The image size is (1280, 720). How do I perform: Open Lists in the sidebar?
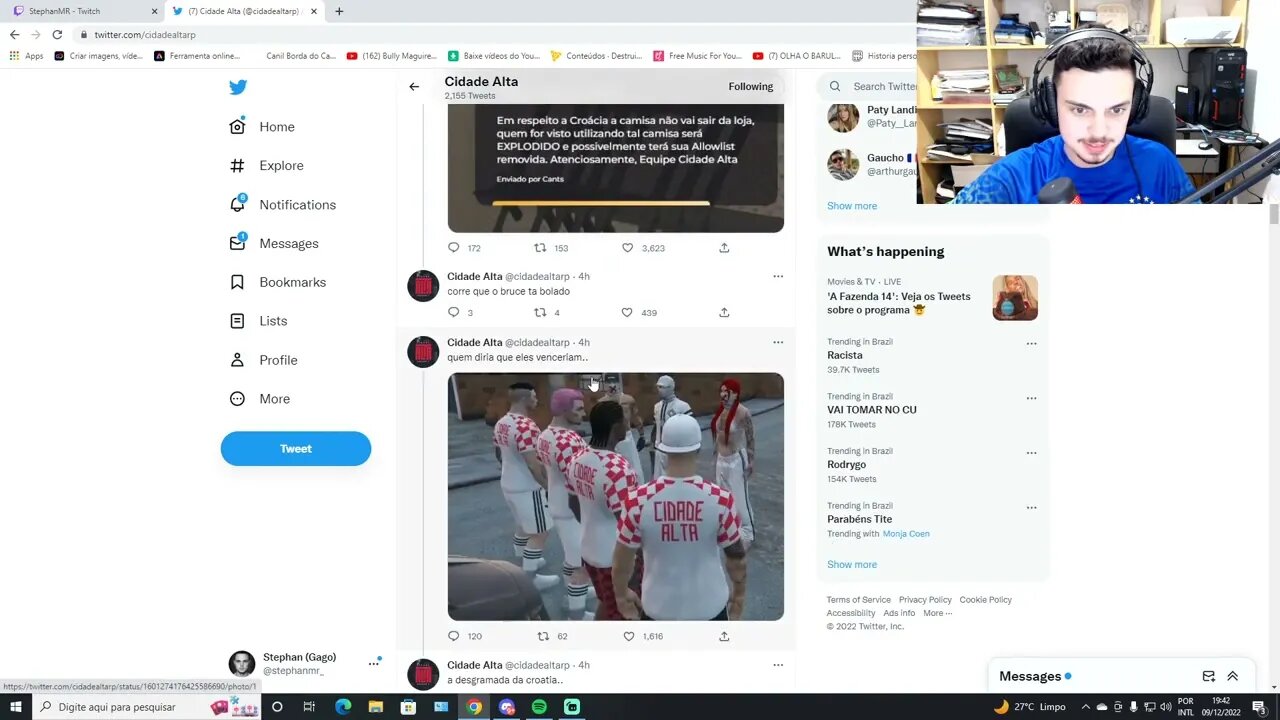(258, 321)
